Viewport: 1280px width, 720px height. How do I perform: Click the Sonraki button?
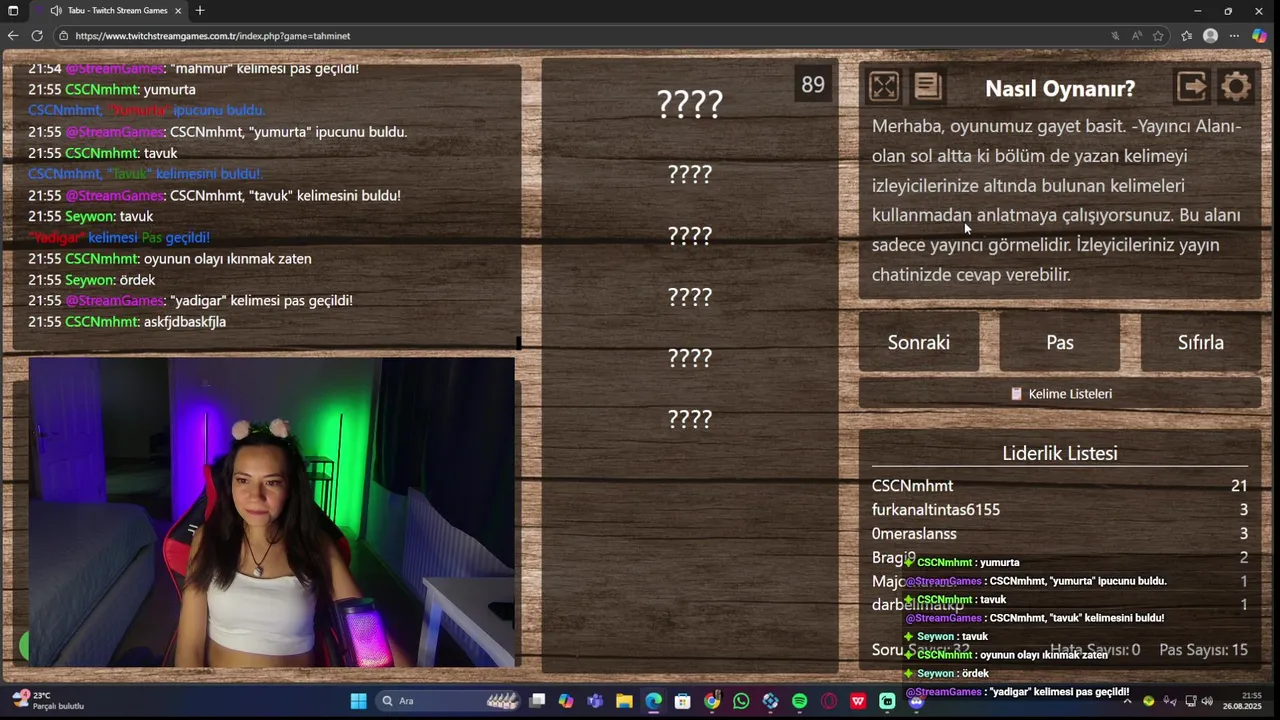(919, 342)
